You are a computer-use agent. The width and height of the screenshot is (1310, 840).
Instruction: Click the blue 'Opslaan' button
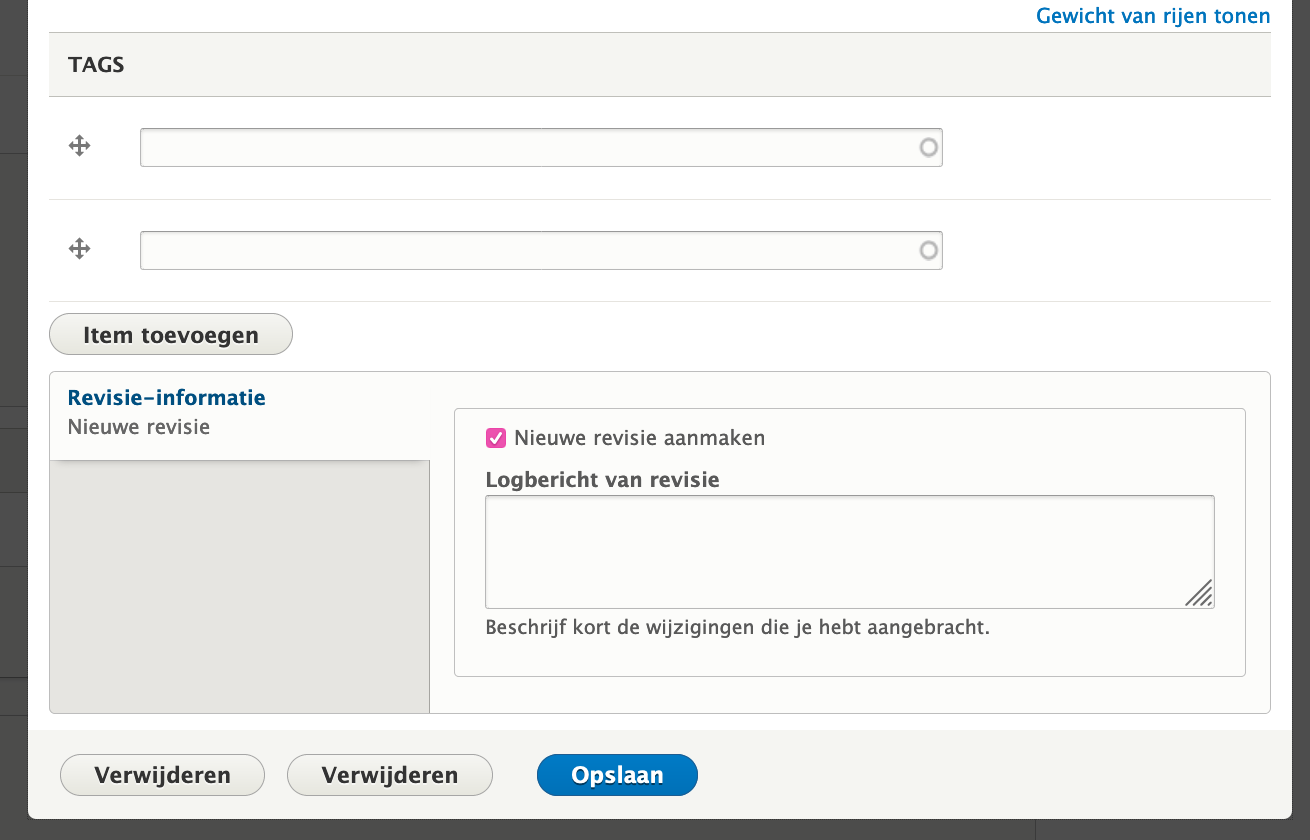pos(617,775)
